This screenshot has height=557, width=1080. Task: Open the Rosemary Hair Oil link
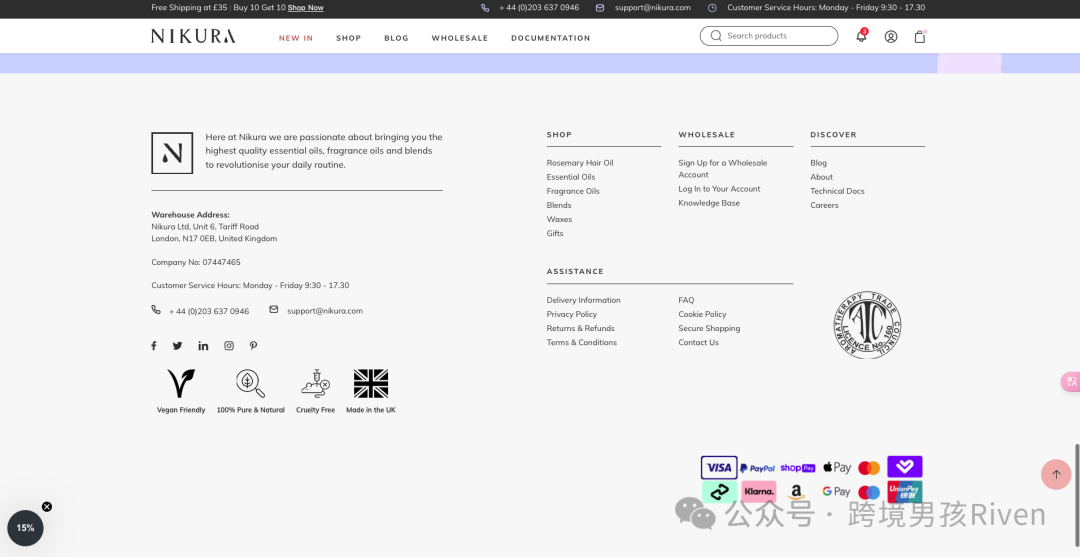coord(579,163)
